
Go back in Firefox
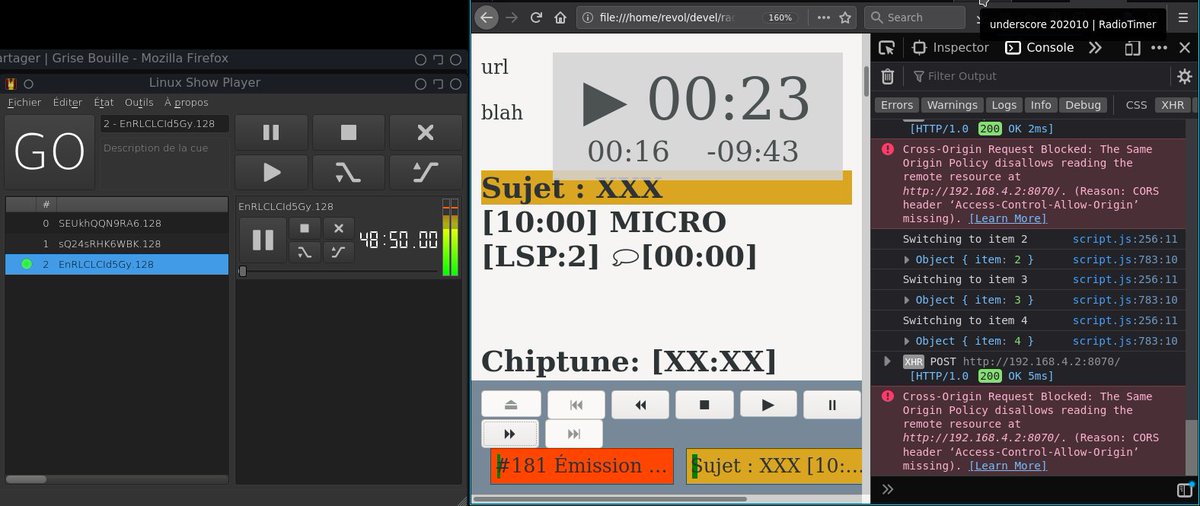pyautogui.click(x=486, y=17)
